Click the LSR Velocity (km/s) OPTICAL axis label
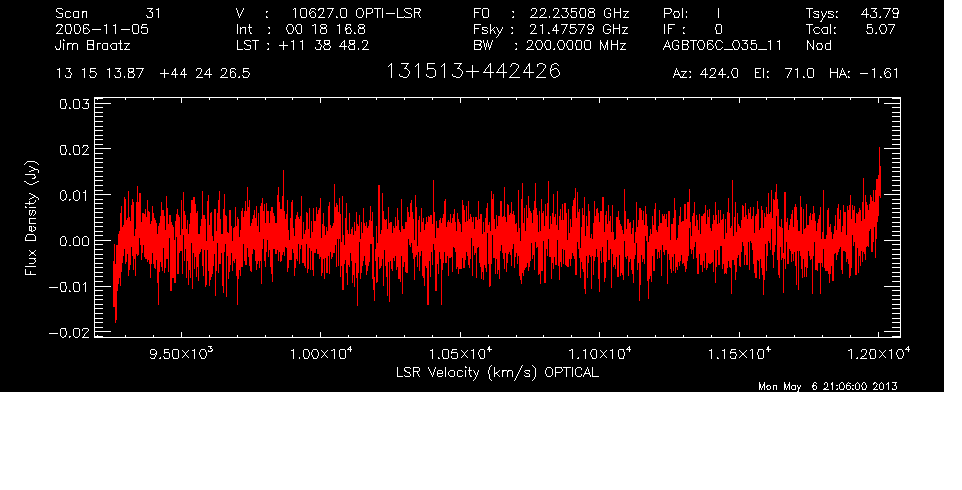 click(497, 372)
